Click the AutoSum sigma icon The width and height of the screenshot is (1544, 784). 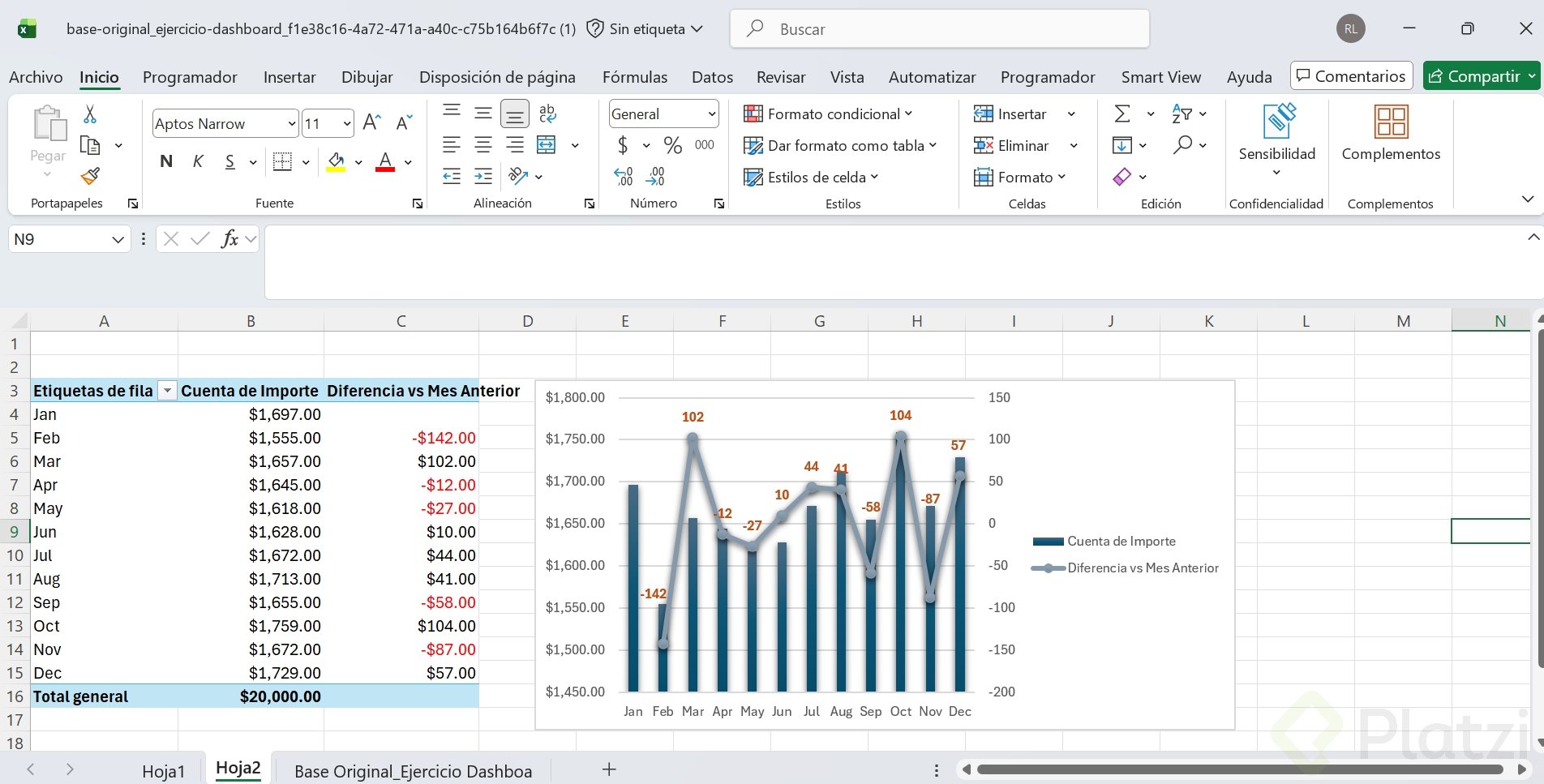coord(1122,114)
